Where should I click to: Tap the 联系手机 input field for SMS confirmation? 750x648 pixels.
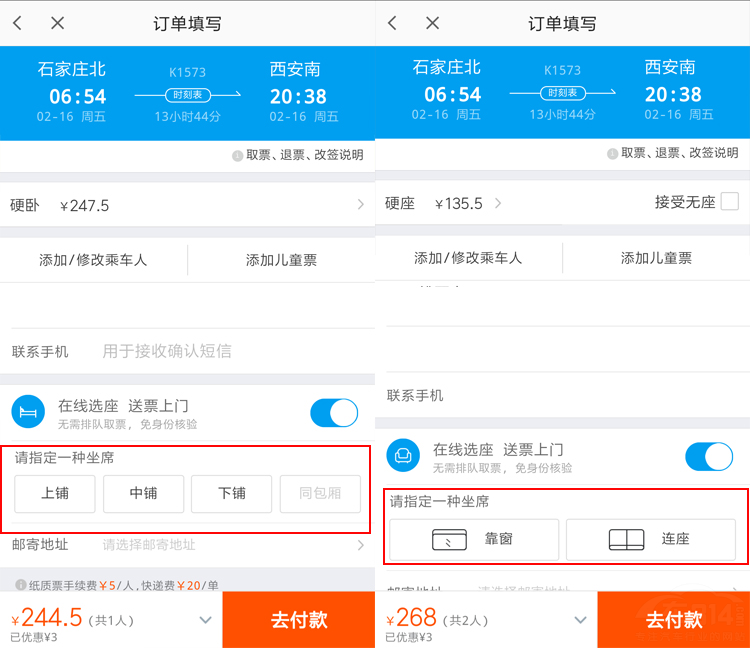230,351
